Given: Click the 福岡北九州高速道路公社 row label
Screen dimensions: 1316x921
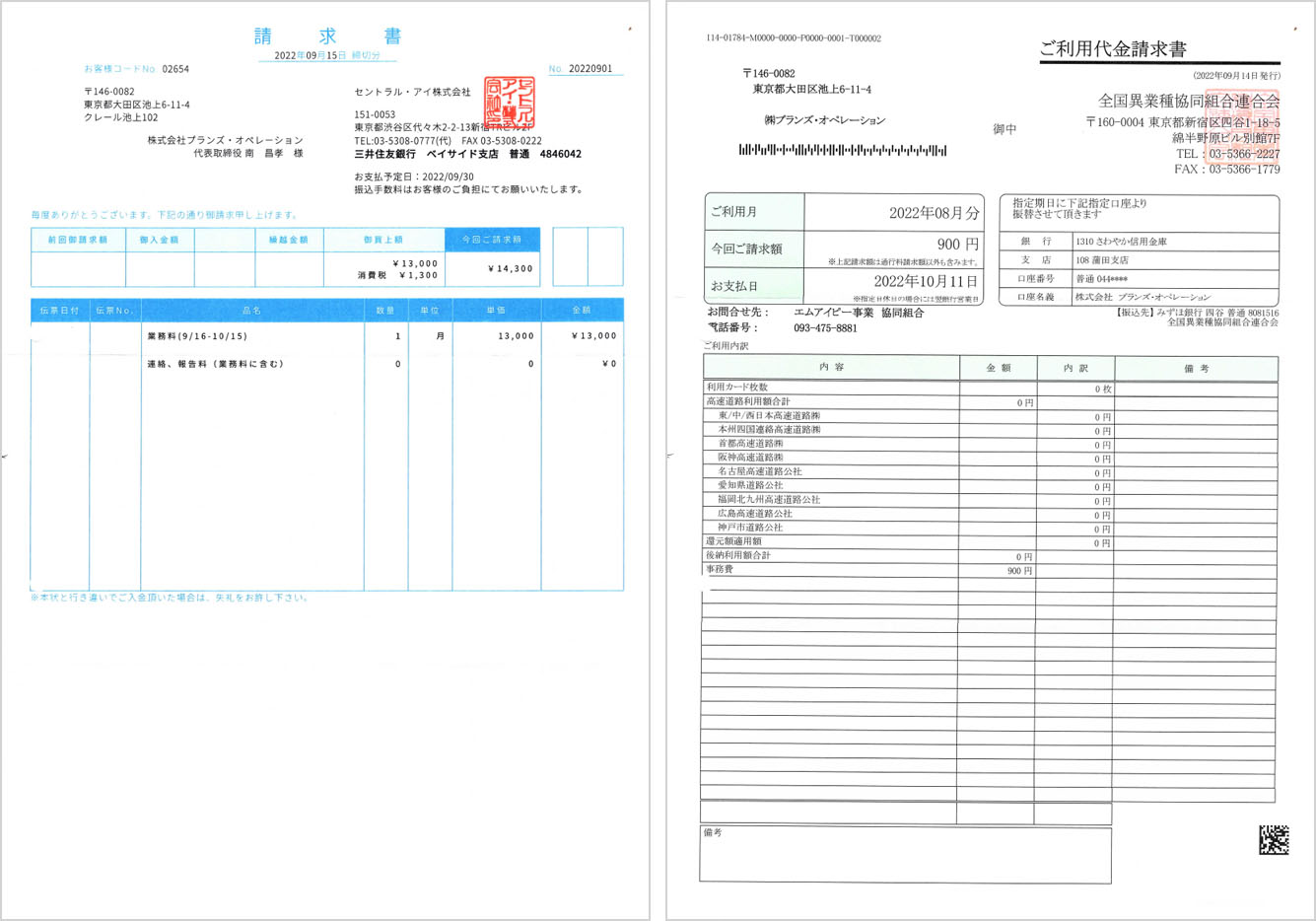Looking at the screenshot, I should [769, 500].
